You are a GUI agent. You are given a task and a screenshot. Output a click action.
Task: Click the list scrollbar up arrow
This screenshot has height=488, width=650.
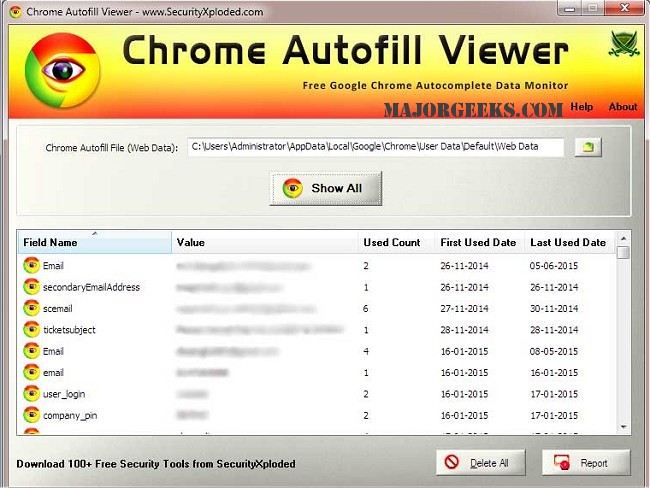tap(623, 239)
